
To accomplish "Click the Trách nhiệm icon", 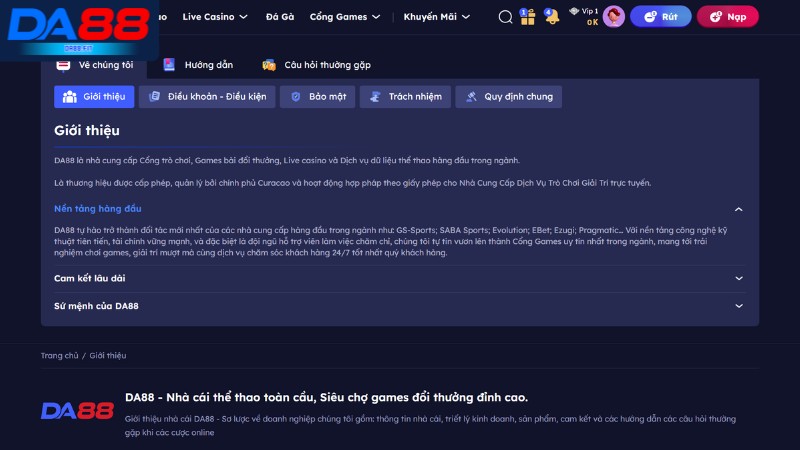I will (x=375, y=96).
